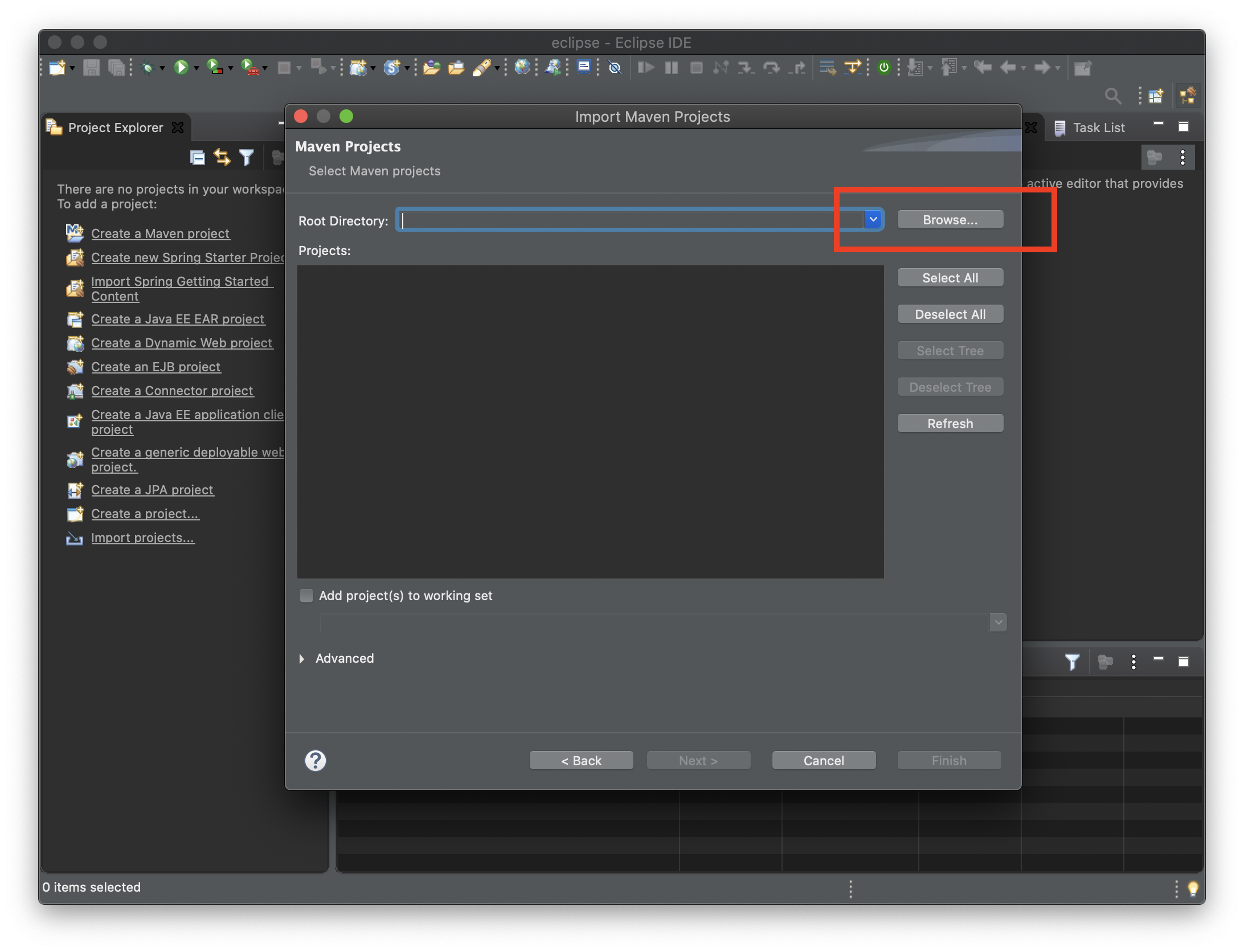
Task: Open the New wizard dropdown arrow
Action: tap(72, 68)
